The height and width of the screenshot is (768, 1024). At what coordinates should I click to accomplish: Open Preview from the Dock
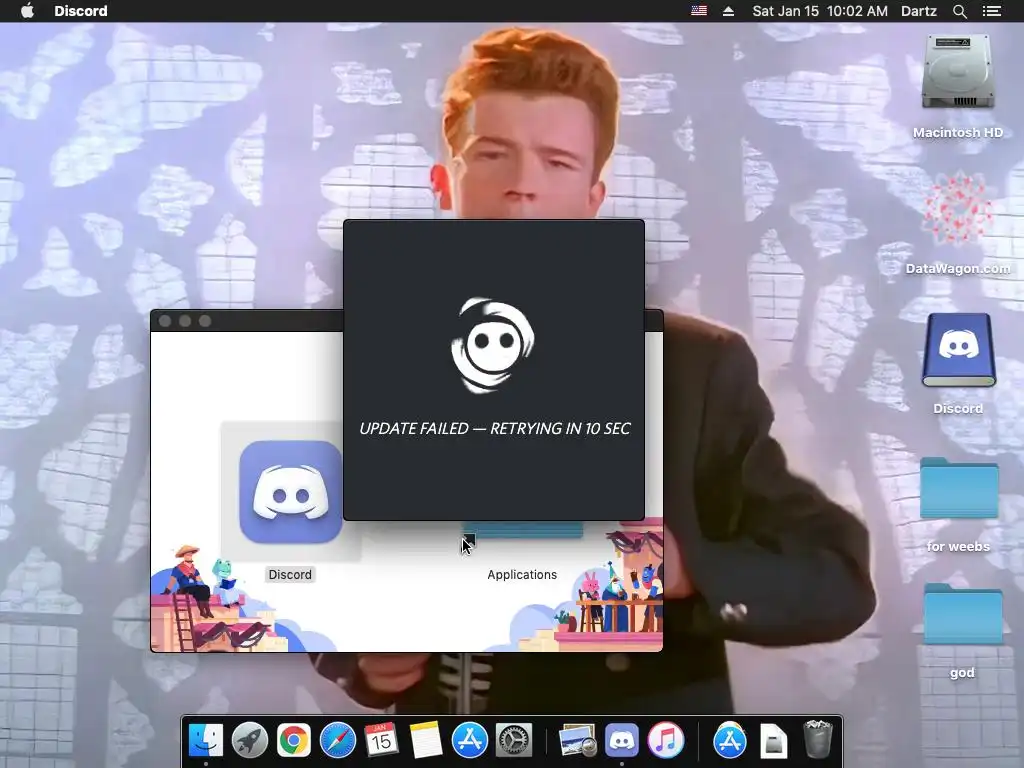[577, 741]
